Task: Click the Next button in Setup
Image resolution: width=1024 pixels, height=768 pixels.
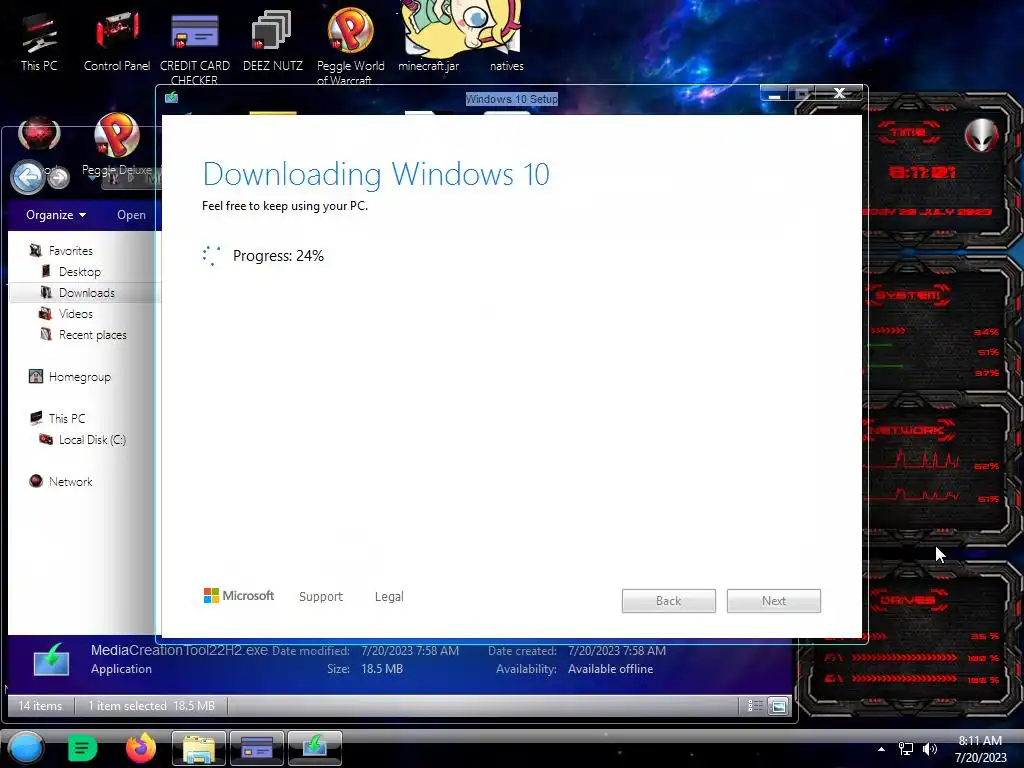Action: pos(774,601)
